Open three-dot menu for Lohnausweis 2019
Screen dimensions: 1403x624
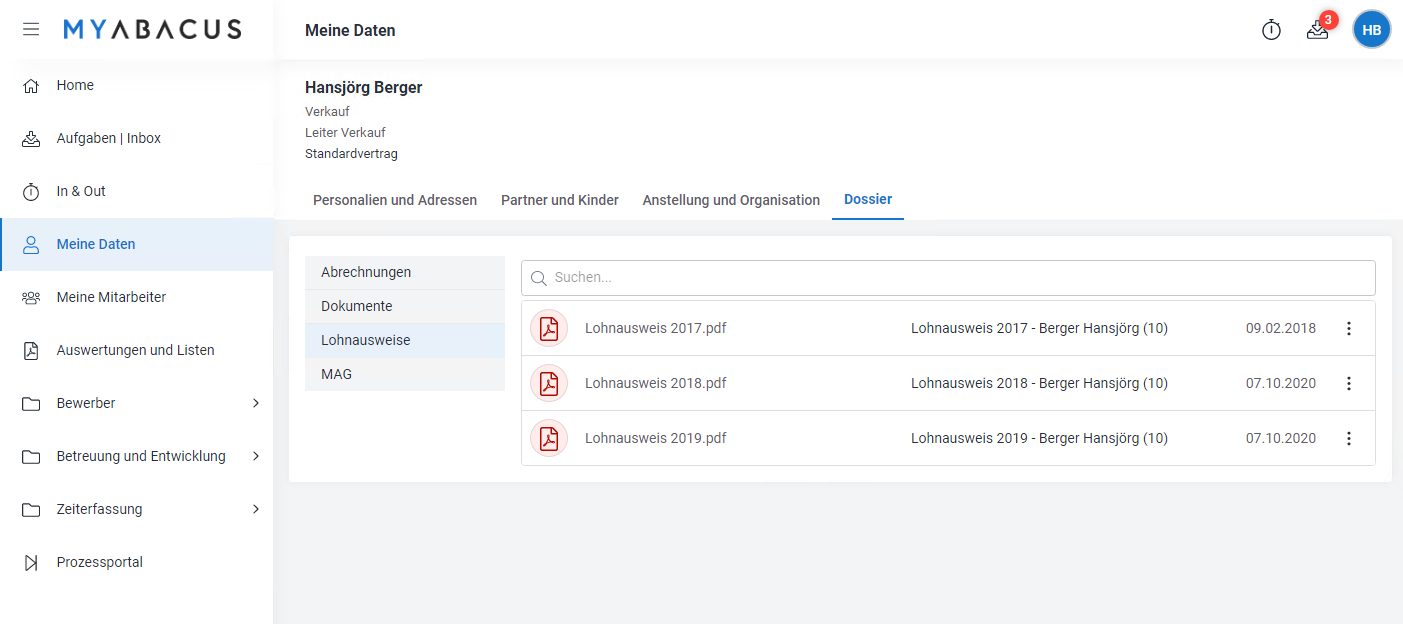point(1348,438)
